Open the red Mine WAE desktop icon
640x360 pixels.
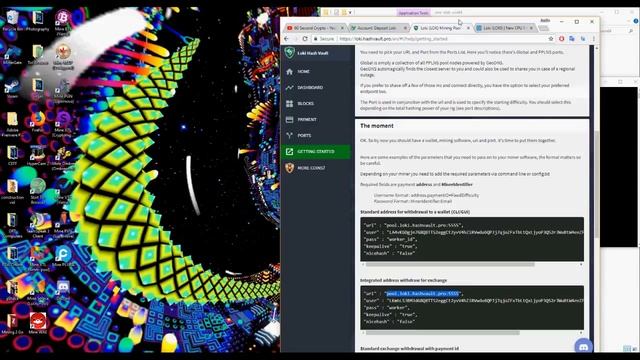(38, 324)
